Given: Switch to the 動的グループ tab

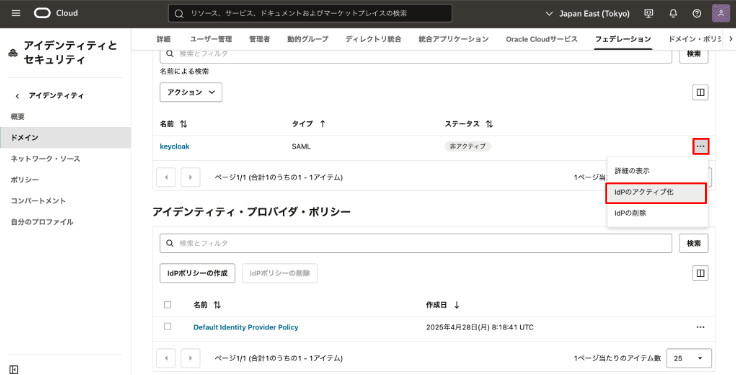Looking at the screenshot, I should (x=307, y=39).
